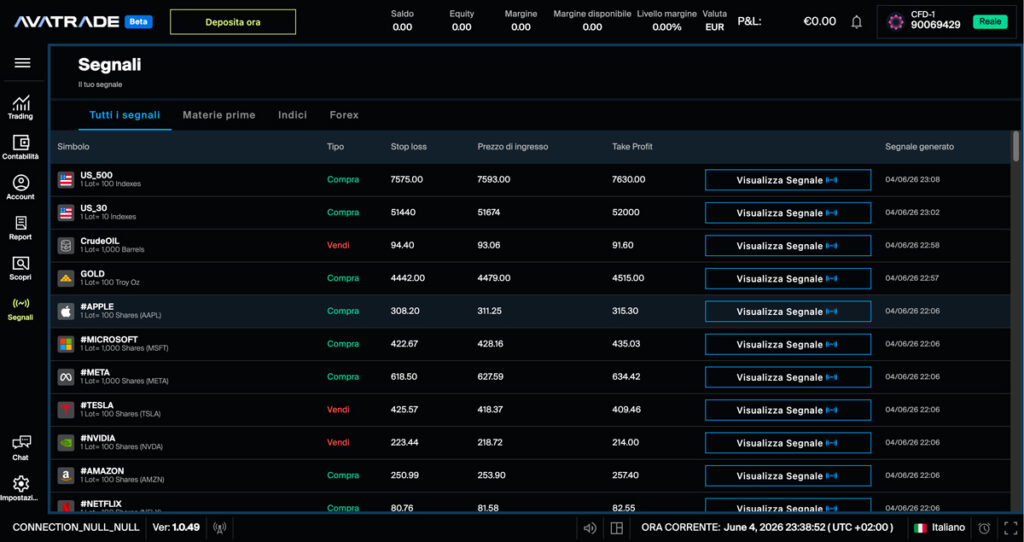Viewport: 1024px width, 542px height.
Task: Click the alarm clock icon
Action: click(x=984, y=528)
